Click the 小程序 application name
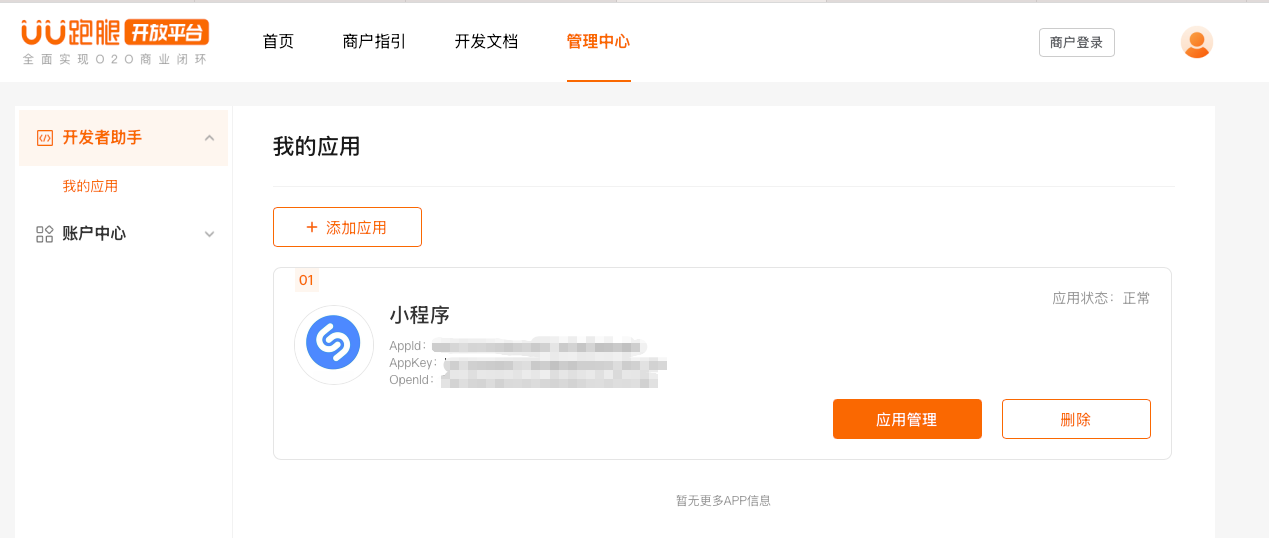 pyautogui.click(x=419, y=315)
